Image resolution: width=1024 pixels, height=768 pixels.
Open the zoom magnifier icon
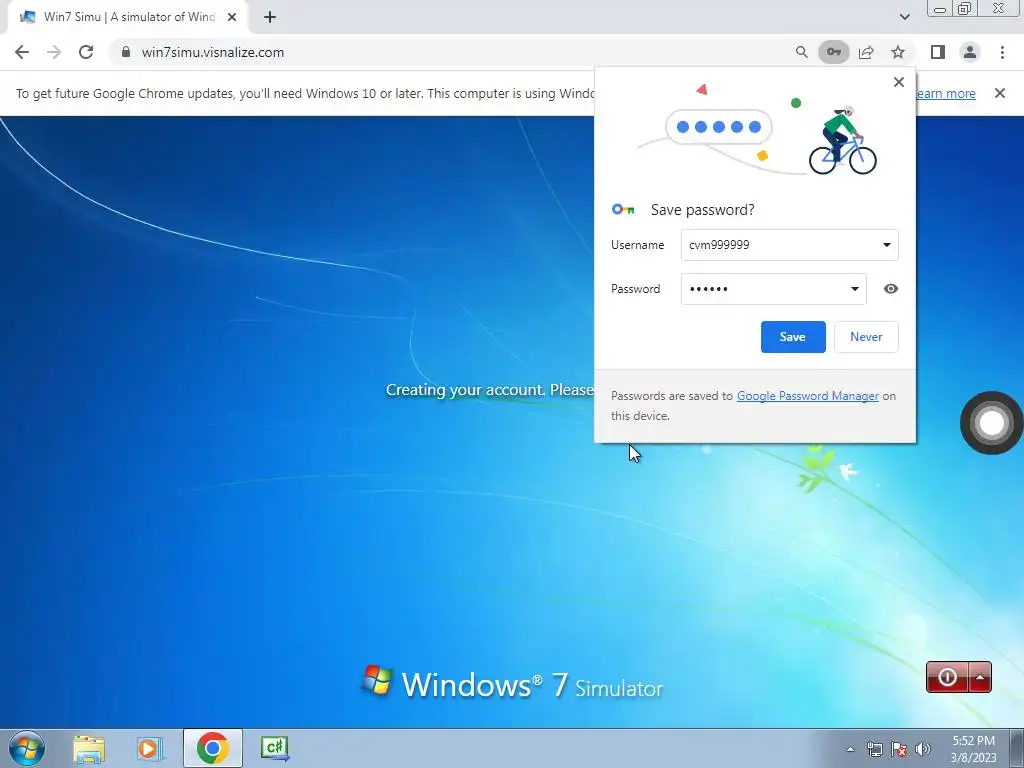click(801, 52)
